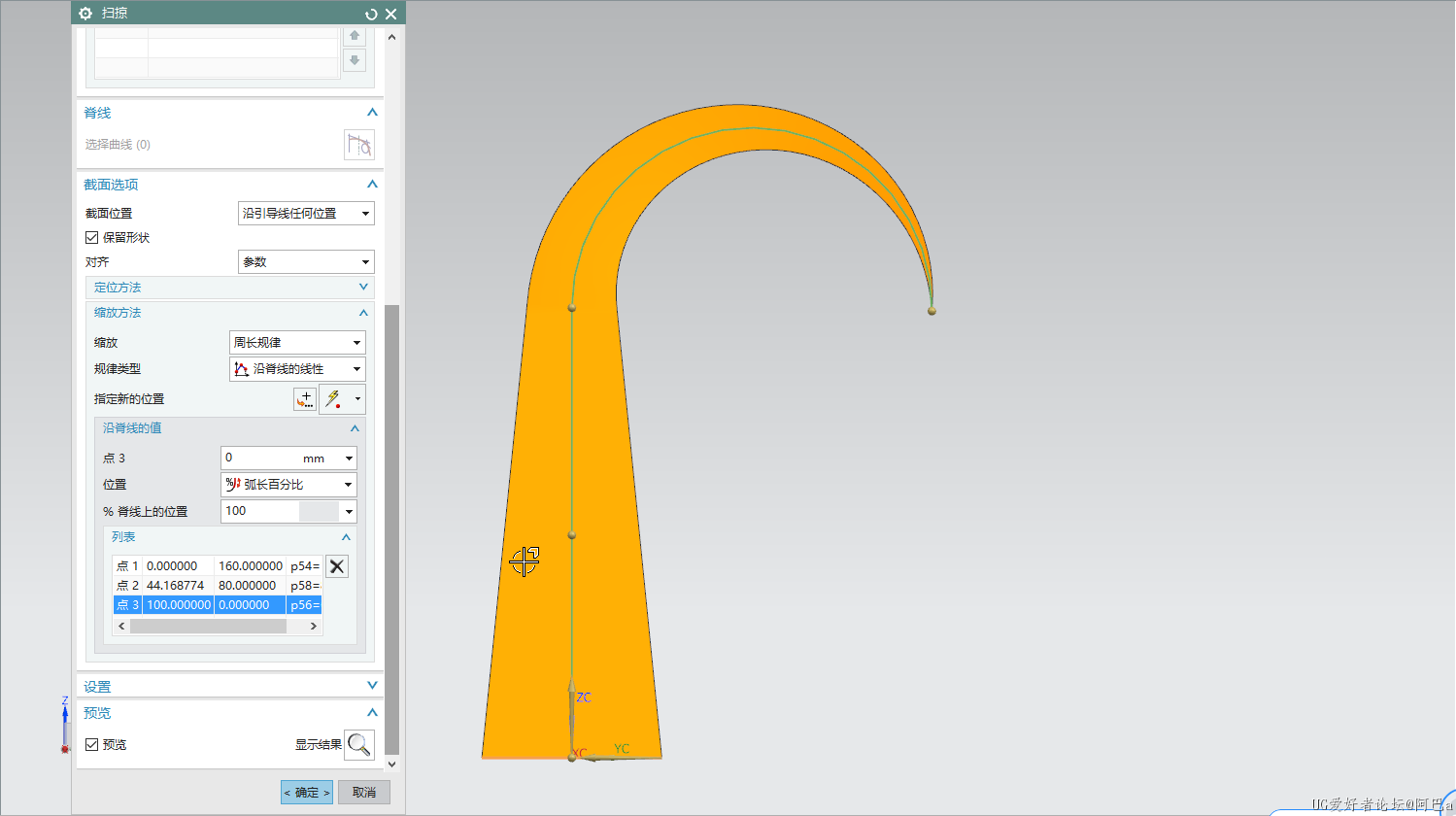Select the 点 1 row in the list
Image resolution: width=1456 pixels, height=816 pixels.
(218, 566)
